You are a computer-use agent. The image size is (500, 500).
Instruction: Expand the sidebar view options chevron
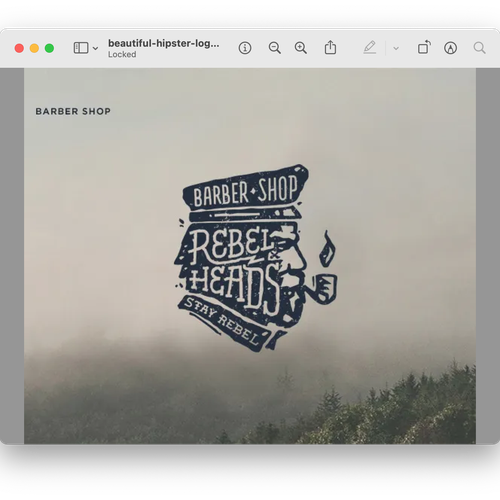pos(95,48)
